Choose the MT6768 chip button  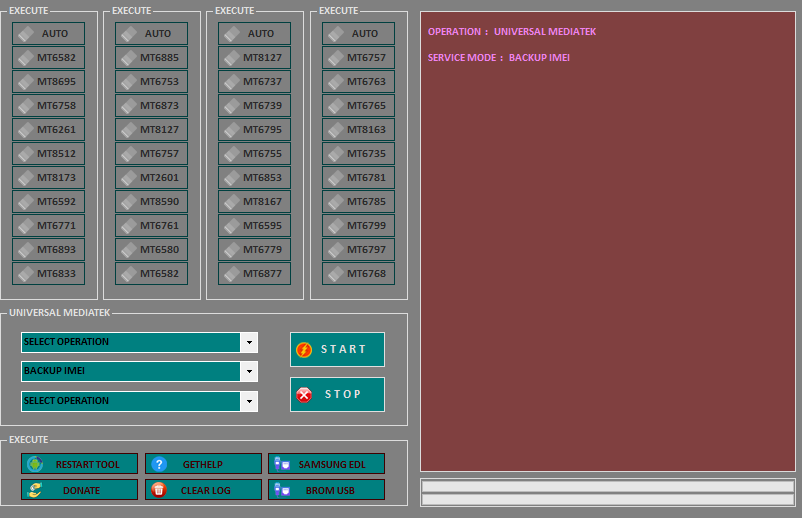(359, 274)
